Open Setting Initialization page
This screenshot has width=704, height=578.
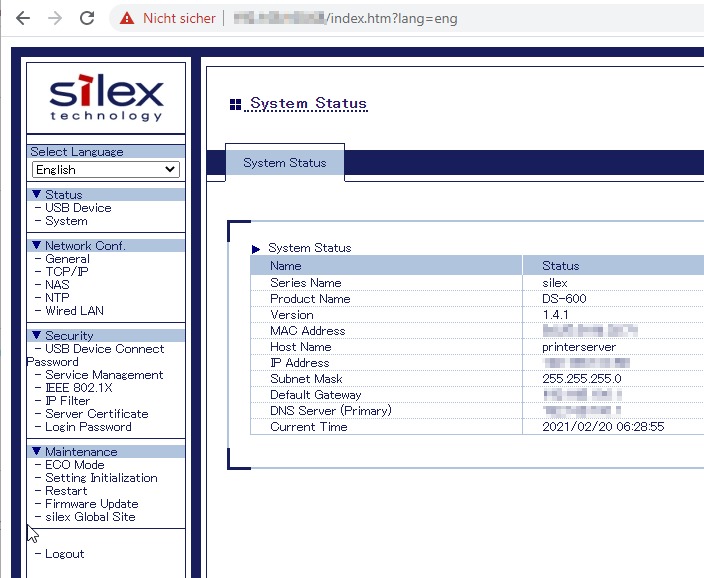point(101,478)
